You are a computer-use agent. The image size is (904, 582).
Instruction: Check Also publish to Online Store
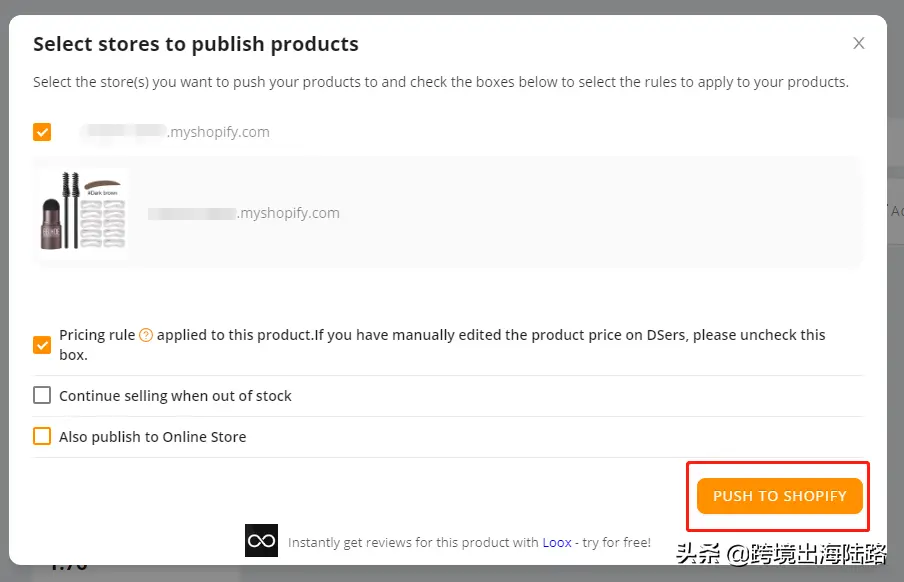[x=42, y=436]
